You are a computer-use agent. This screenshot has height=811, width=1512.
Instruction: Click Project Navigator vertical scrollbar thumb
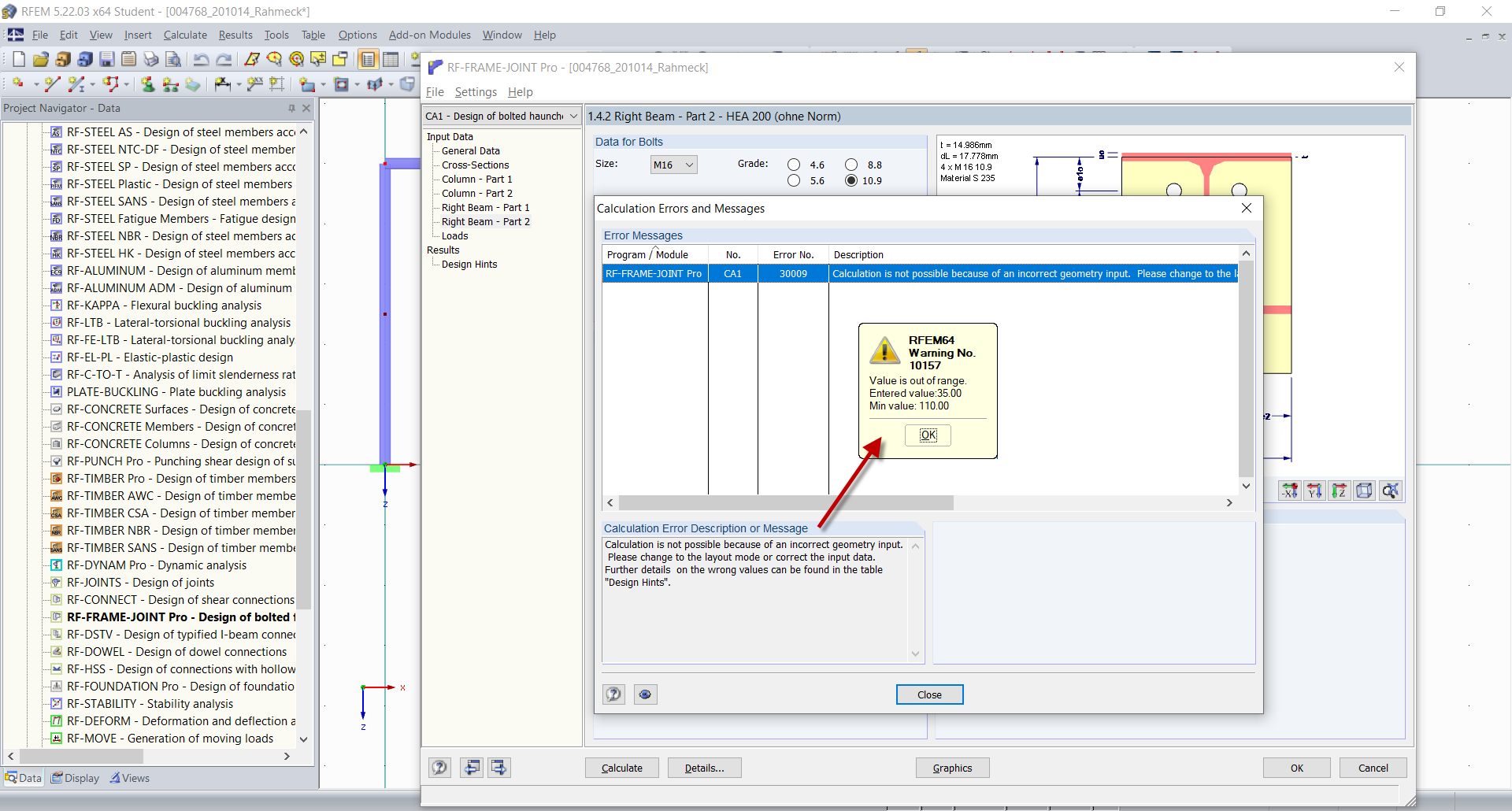click(x=304, y=509)
